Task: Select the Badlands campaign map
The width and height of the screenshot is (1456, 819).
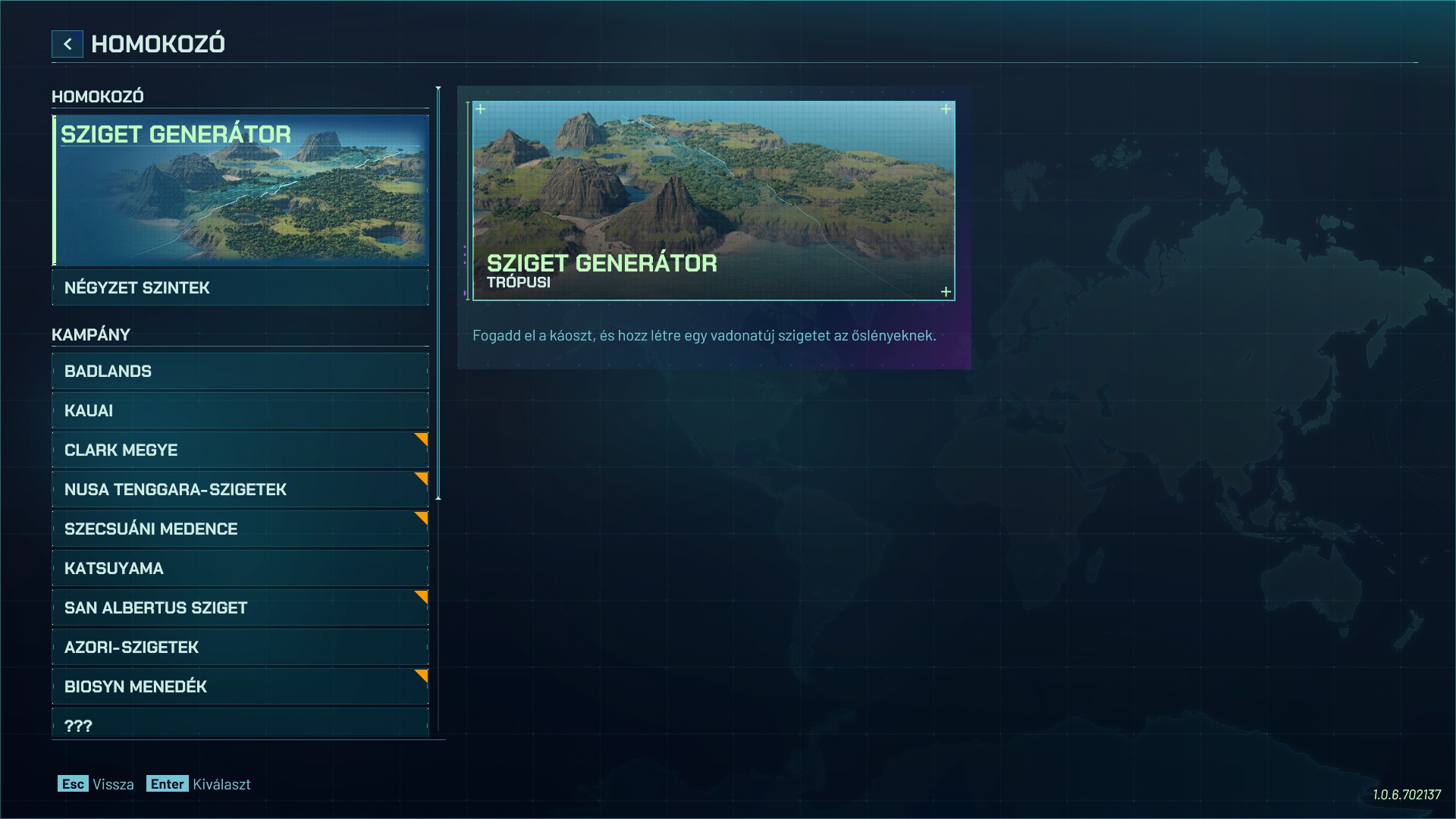Action: tap(240, 372)
